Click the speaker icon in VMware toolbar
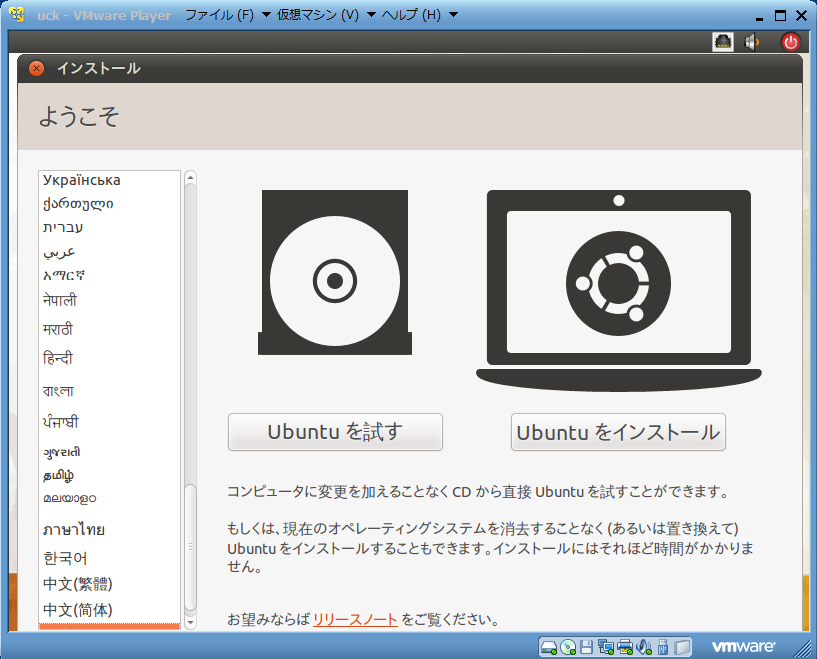 tap(751, 42)
